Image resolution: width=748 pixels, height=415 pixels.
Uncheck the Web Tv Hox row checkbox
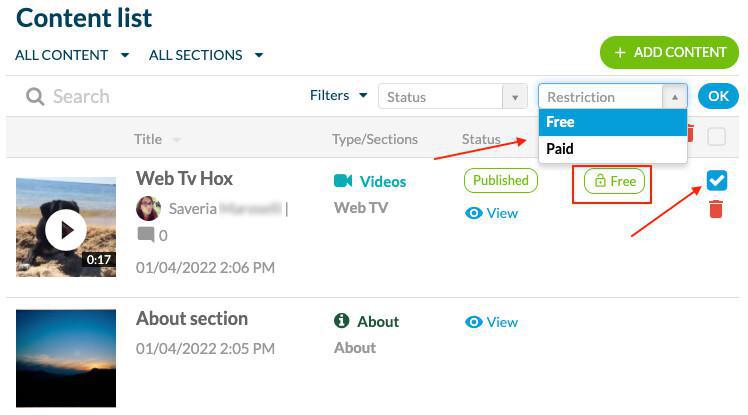716,180
